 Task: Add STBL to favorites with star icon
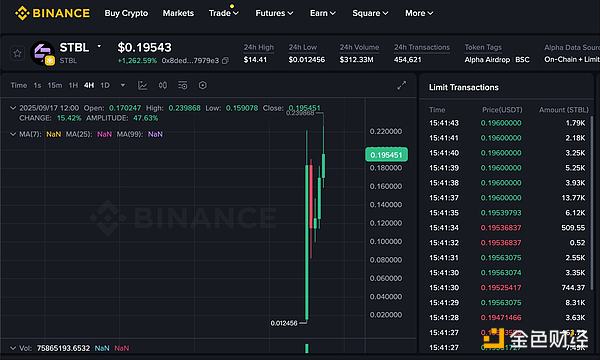click(17, 53)
